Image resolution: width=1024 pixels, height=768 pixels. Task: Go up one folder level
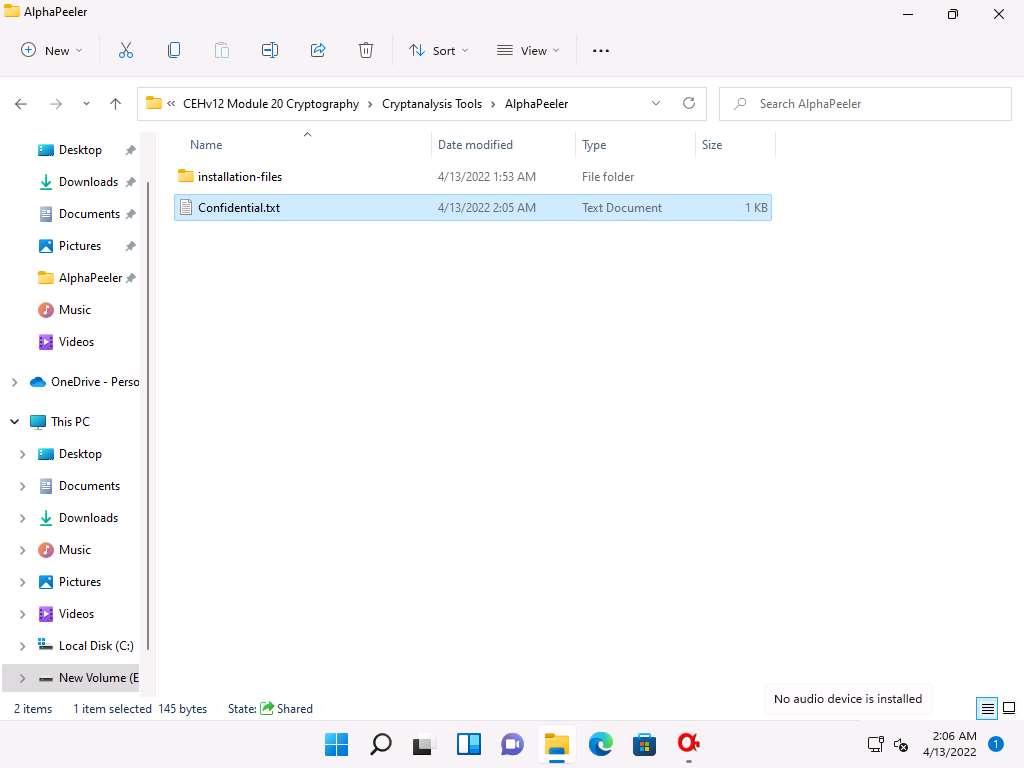pos(116,103)
